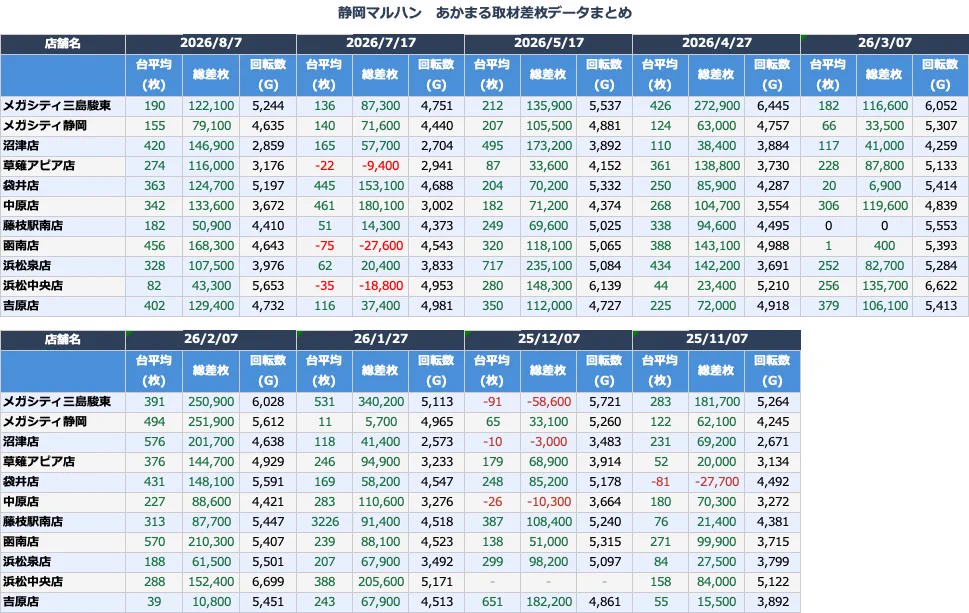The width and height of the screenshot is (969, 613).
Task: Click the 26/2/07 date header
Action: coord(211,339)
